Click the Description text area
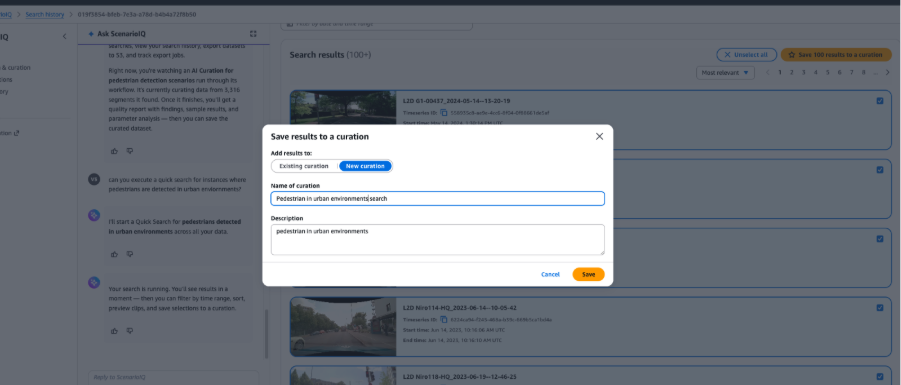 click(x=437, y=239)
